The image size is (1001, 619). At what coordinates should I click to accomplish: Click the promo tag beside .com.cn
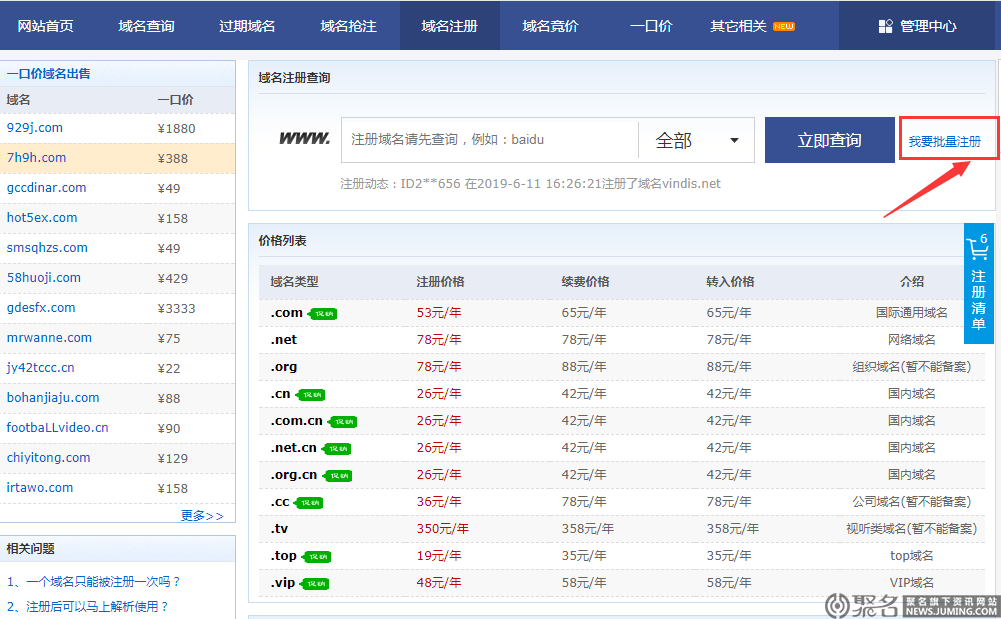point(343,422)
